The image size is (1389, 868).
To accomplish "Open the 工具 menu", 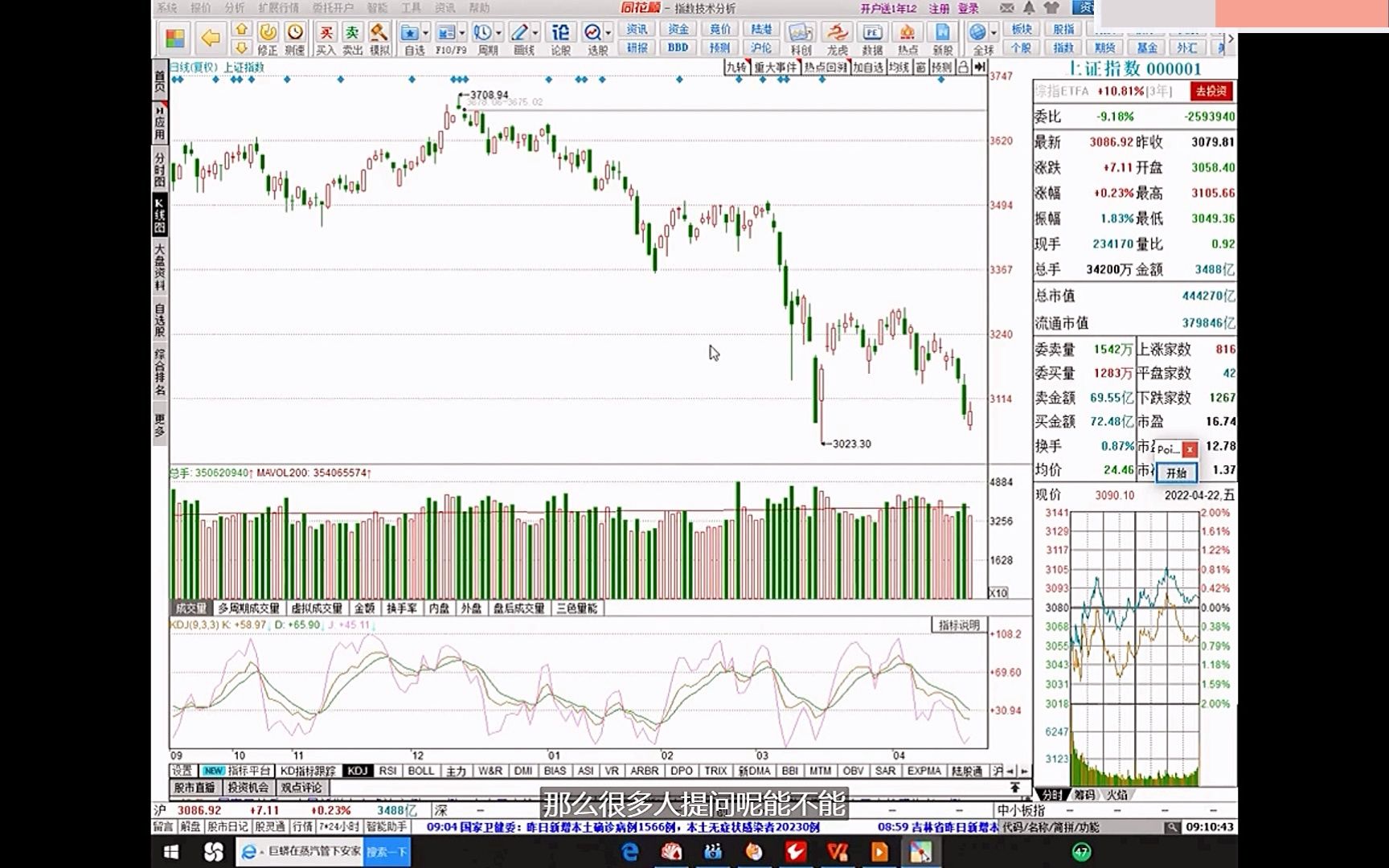I will 411,8.
